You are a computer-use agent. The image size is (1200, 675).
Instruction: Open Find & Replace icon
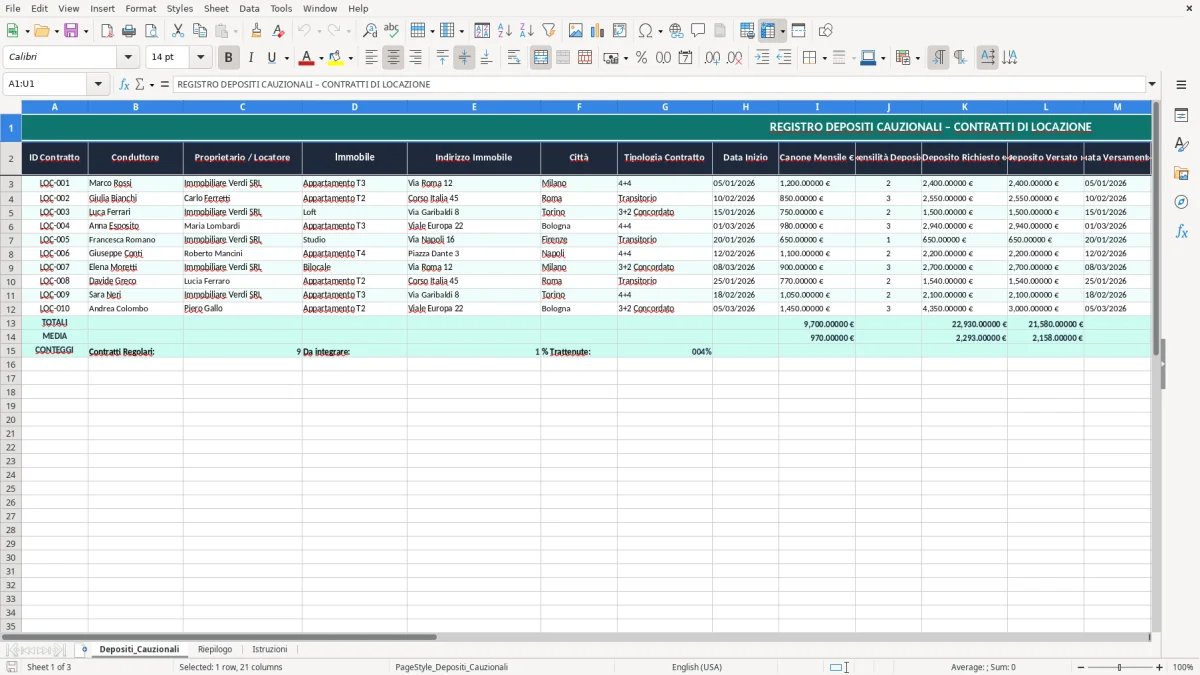point(370,31)
